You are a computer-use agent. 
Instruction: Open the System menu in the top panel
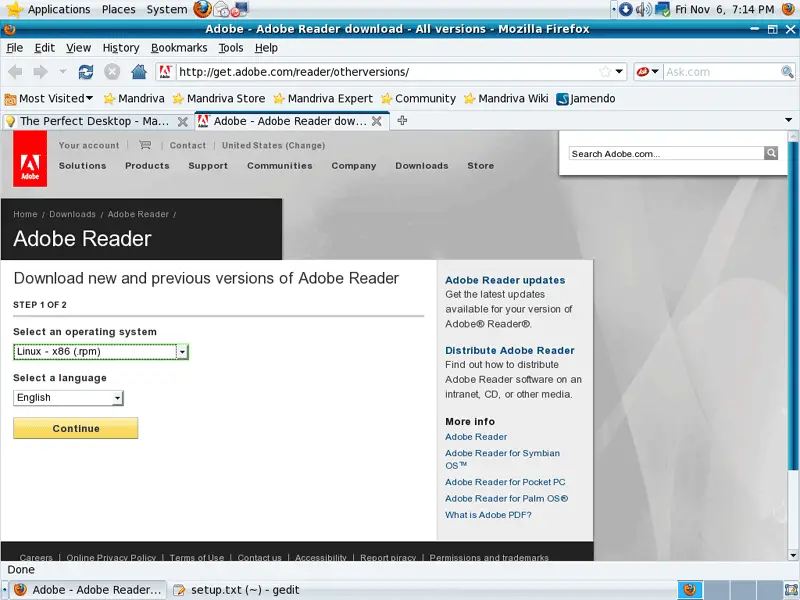pos(166,9)
